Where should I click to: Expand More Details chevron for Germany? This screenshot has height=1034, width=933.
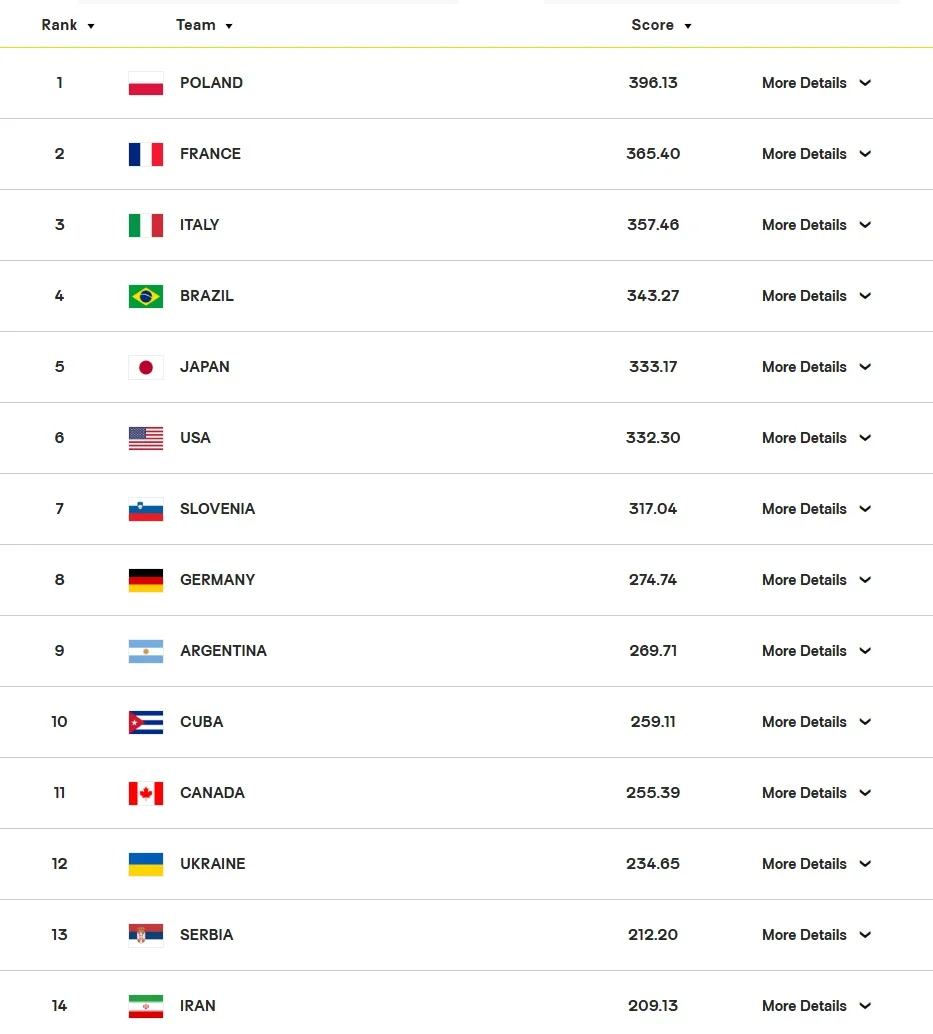click(865, 581)
